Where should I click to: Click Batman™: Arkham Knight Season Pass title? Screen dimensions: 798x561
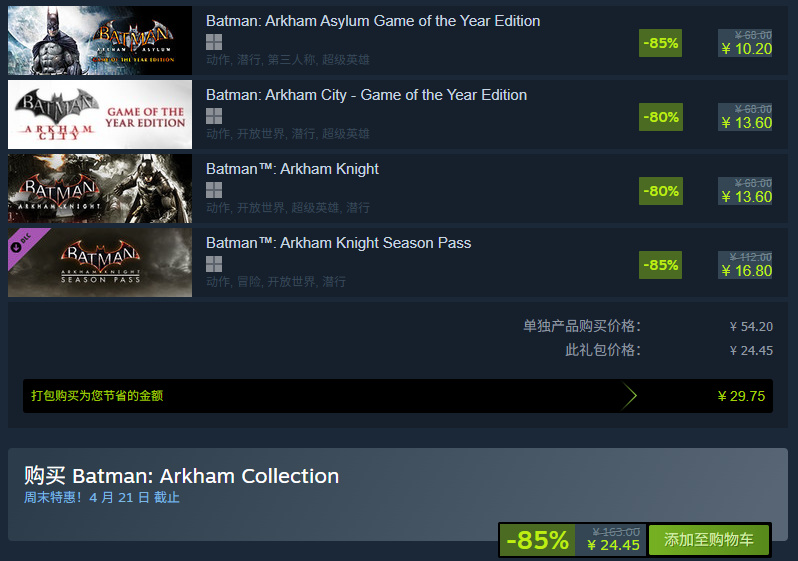pos(338,243)
